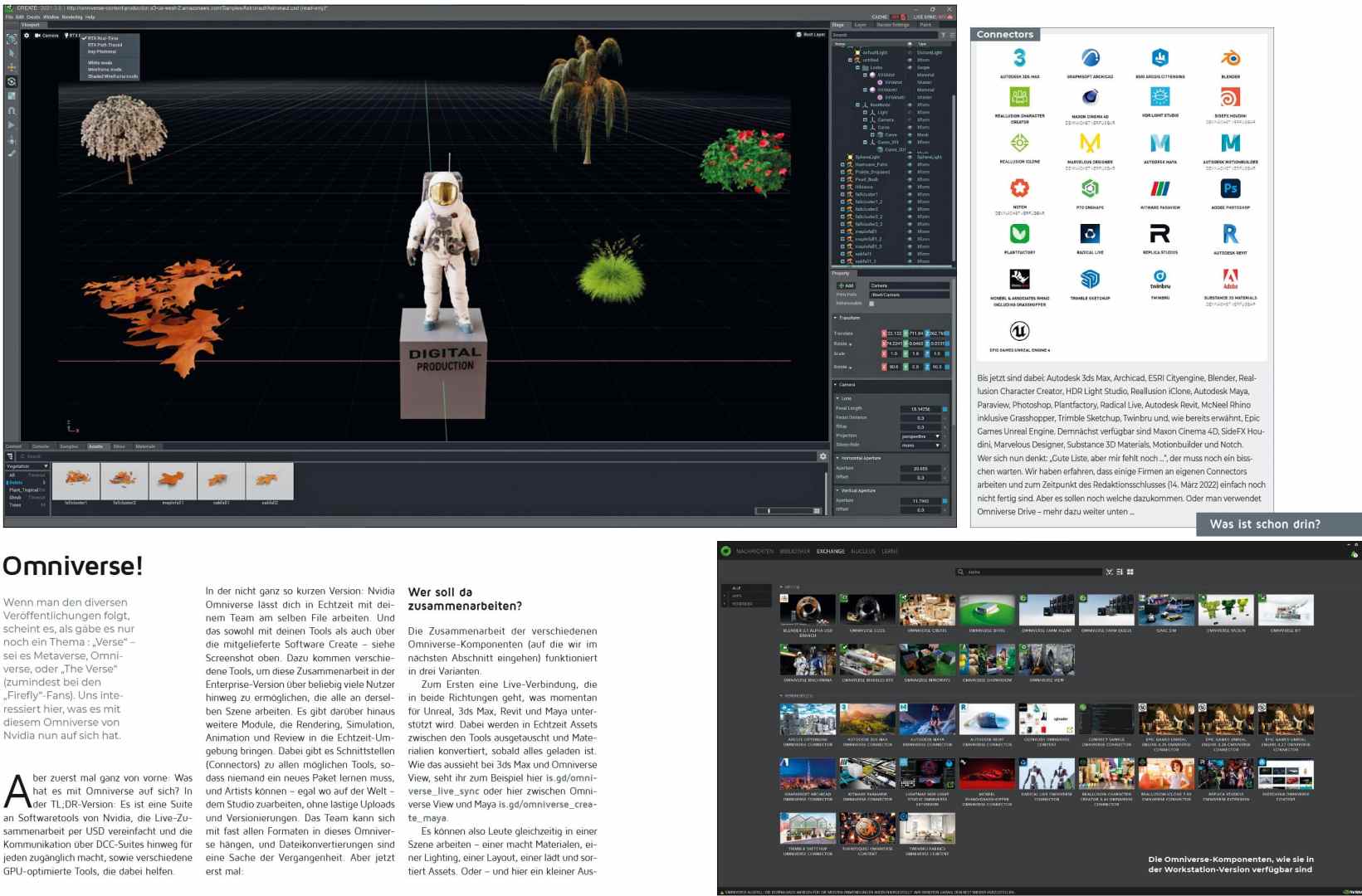Viewport: 1362px width, 896px height.
Task: Open viewport settings gear icon
Action: (27, 36)
